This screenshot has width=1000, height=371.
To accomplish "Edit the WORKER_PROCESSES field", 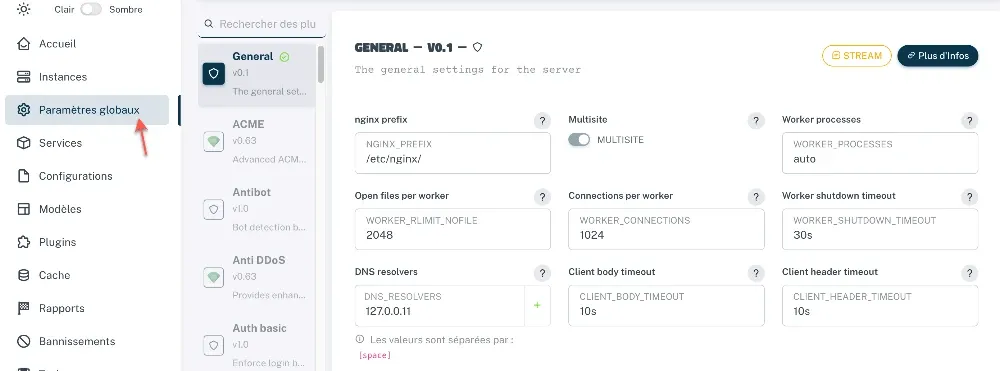I will pyautogui.click(x=880, y=153).
